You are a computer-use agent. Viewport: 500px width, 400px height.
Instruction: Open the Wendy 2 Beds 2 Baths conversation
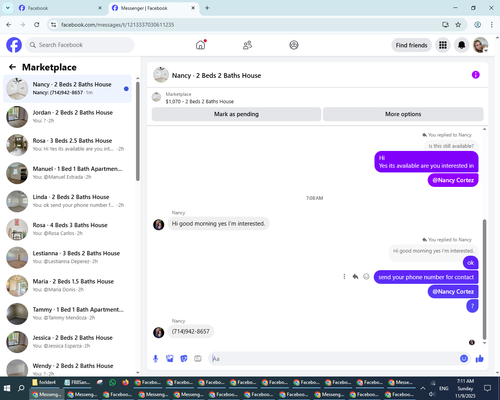pos(67,368)
